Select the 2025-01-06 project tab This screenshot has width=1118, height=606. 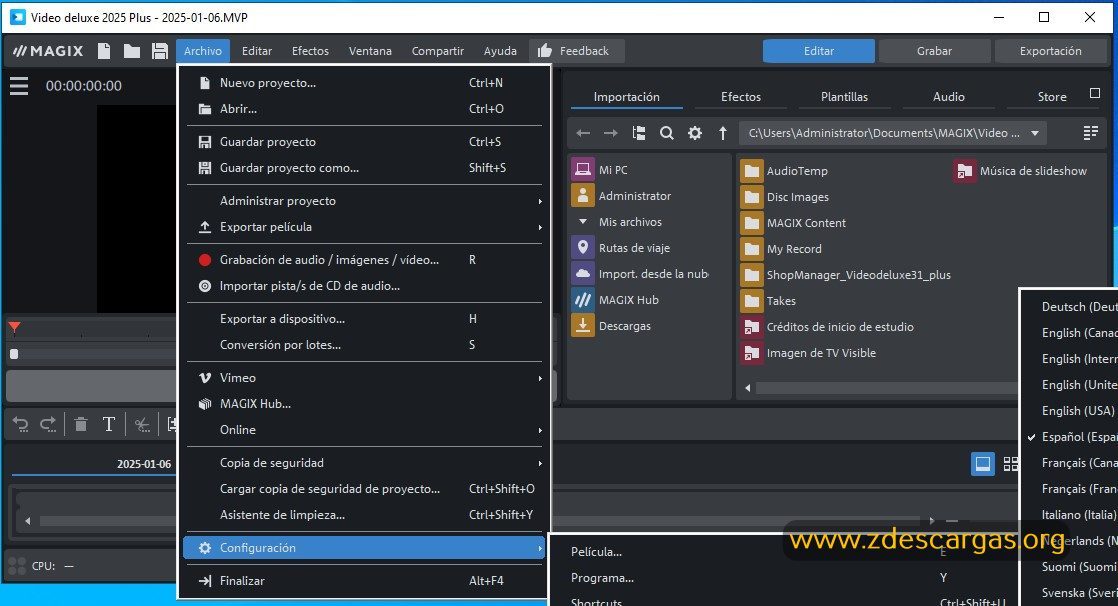coord(144,464)
